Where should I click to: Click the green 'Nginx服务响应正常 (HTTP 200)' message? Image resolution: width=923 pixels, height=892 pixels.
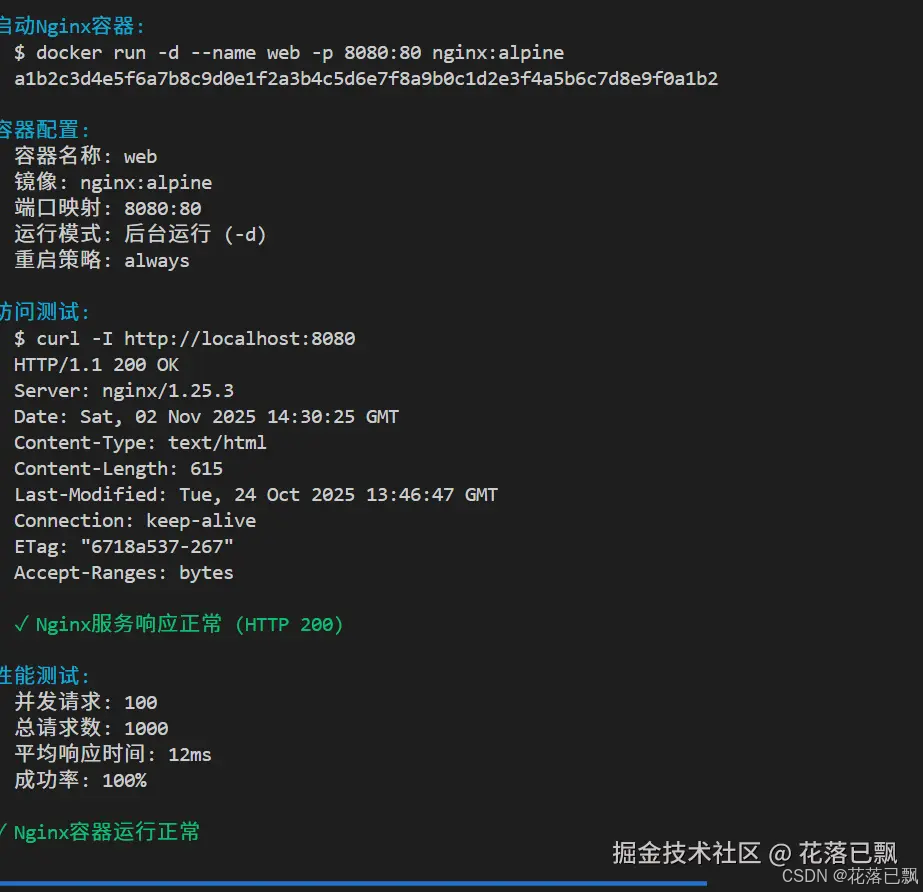click(179, 624)
